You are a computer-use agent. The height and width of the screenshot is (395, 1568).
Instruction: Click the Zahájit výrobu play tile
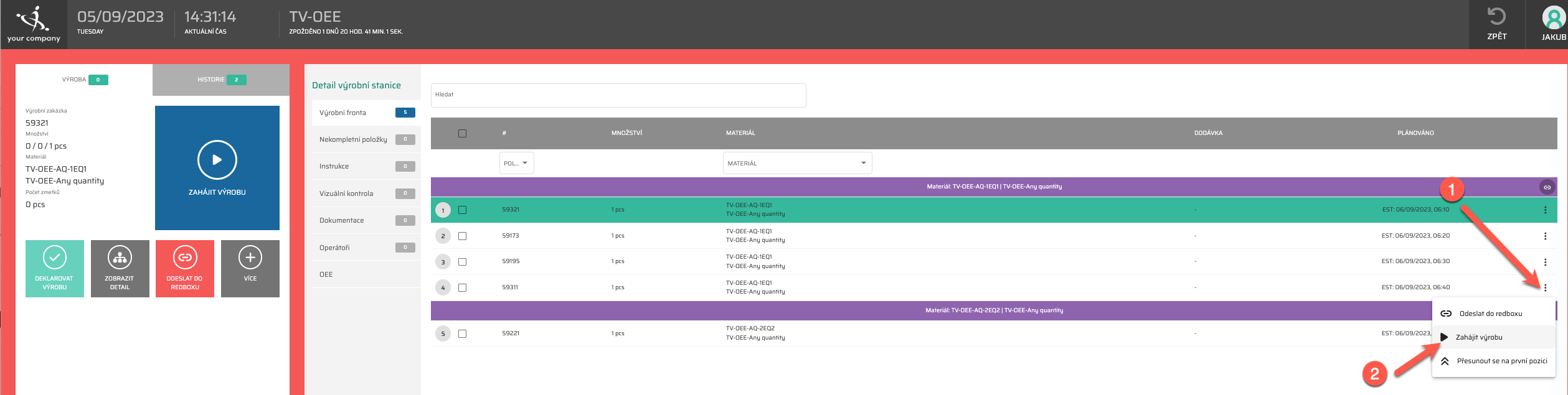point(217,167)
